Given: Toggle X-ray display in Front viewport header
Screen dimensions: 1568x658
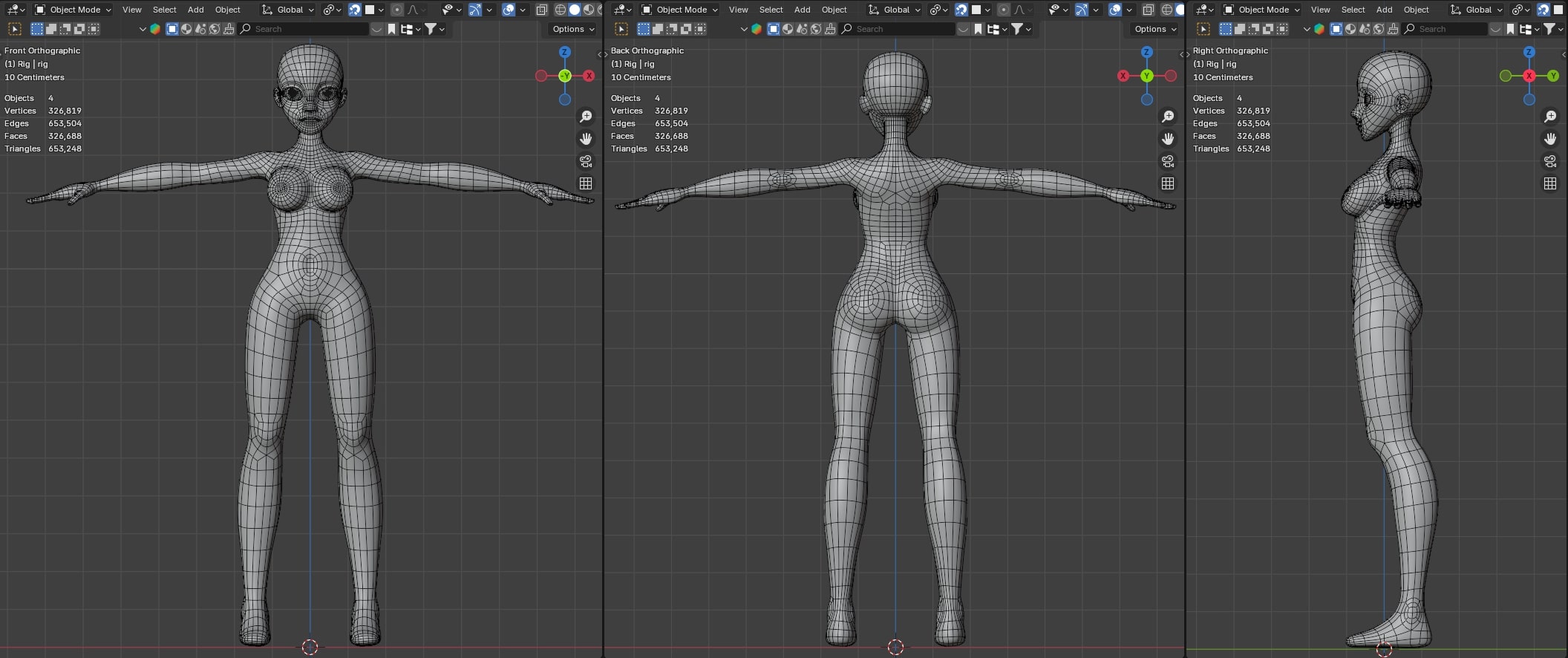Looking at the screenshot, I should tap(542, 10).
